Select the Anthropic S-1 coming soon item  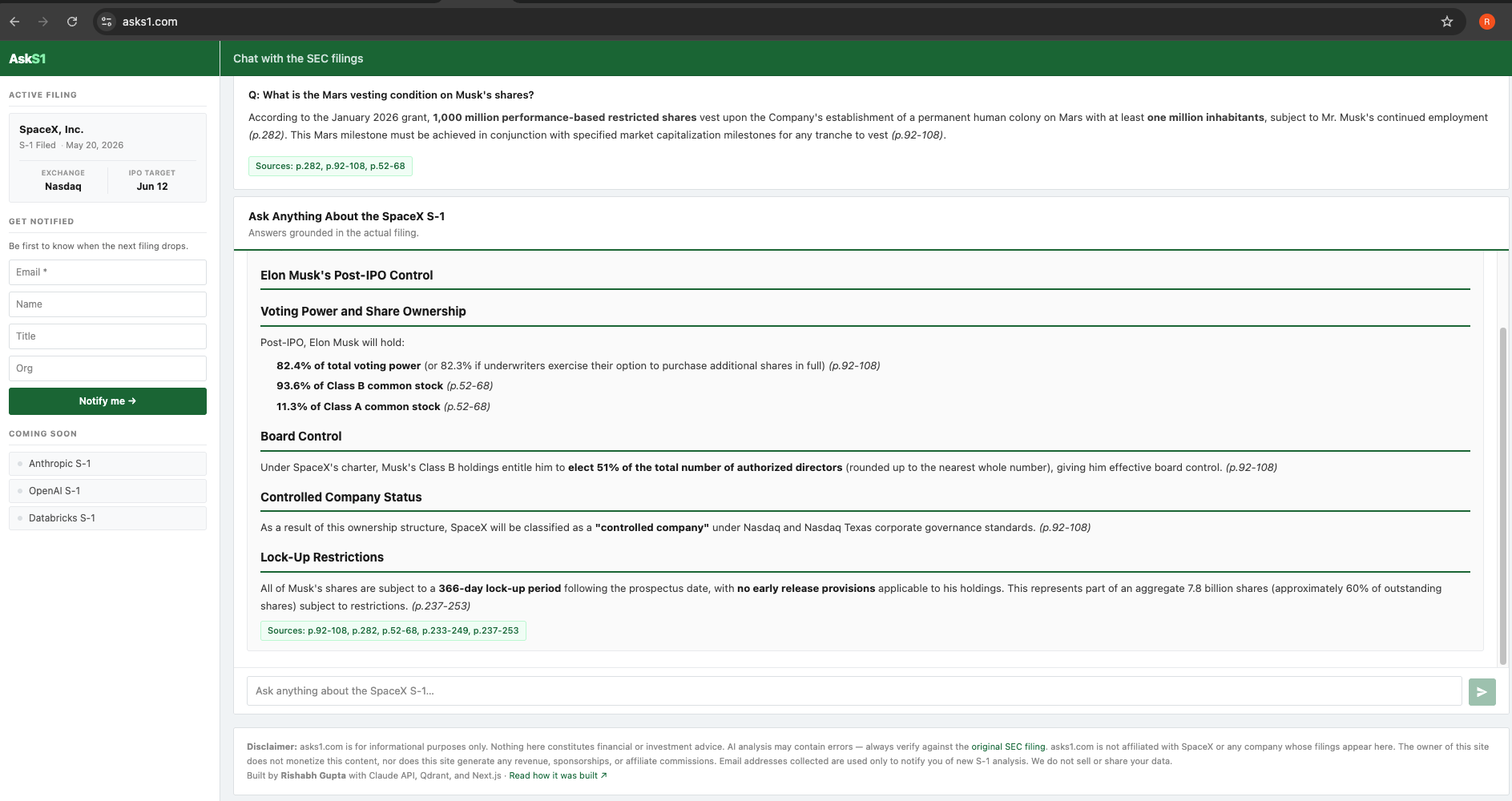(x=107, y=464)
